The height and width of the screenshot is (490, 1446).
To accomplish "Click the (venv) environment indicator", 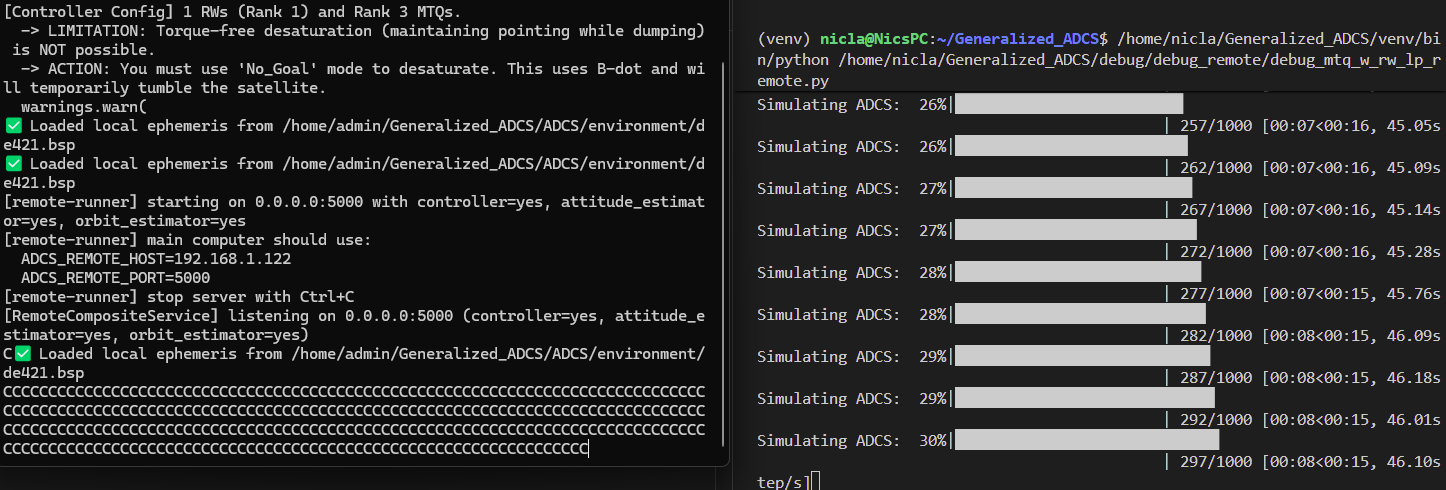I will coord(783,39).
